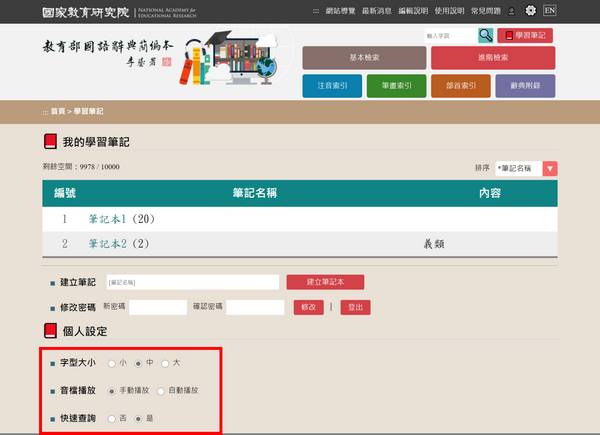
Task: Click 剩餘空間 9978 / 10000 text
Action: coord(81,167)
